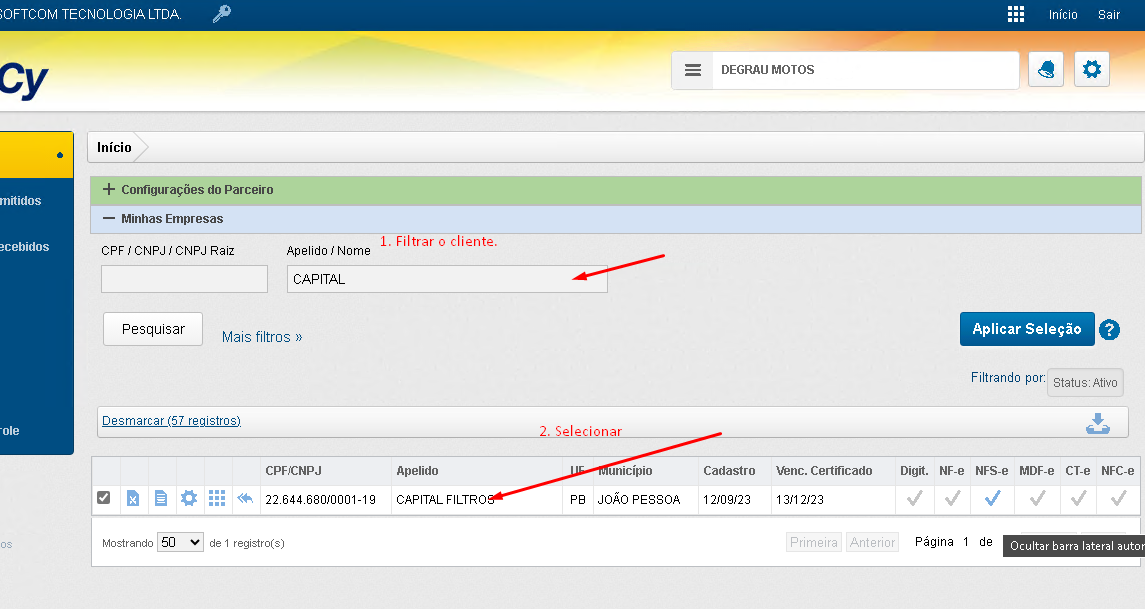Open the records-per-page dropdown showing 50
The height and width of the screenshot is (609, 1145).
(181, 542)
